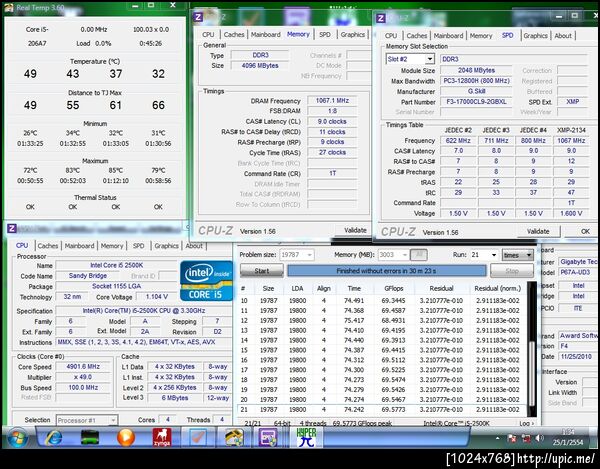Click the Intel Core i5 2500K name field
The height and width of the screenshot is (469, 600).
coord(116,265)
